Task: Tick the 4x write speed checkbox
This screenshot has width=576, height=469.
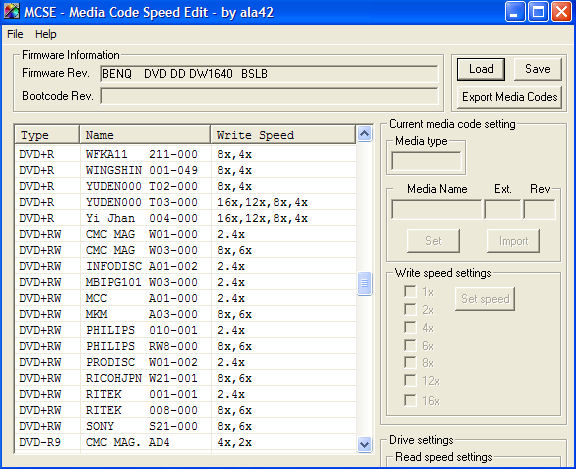Action: click(410, 327)
